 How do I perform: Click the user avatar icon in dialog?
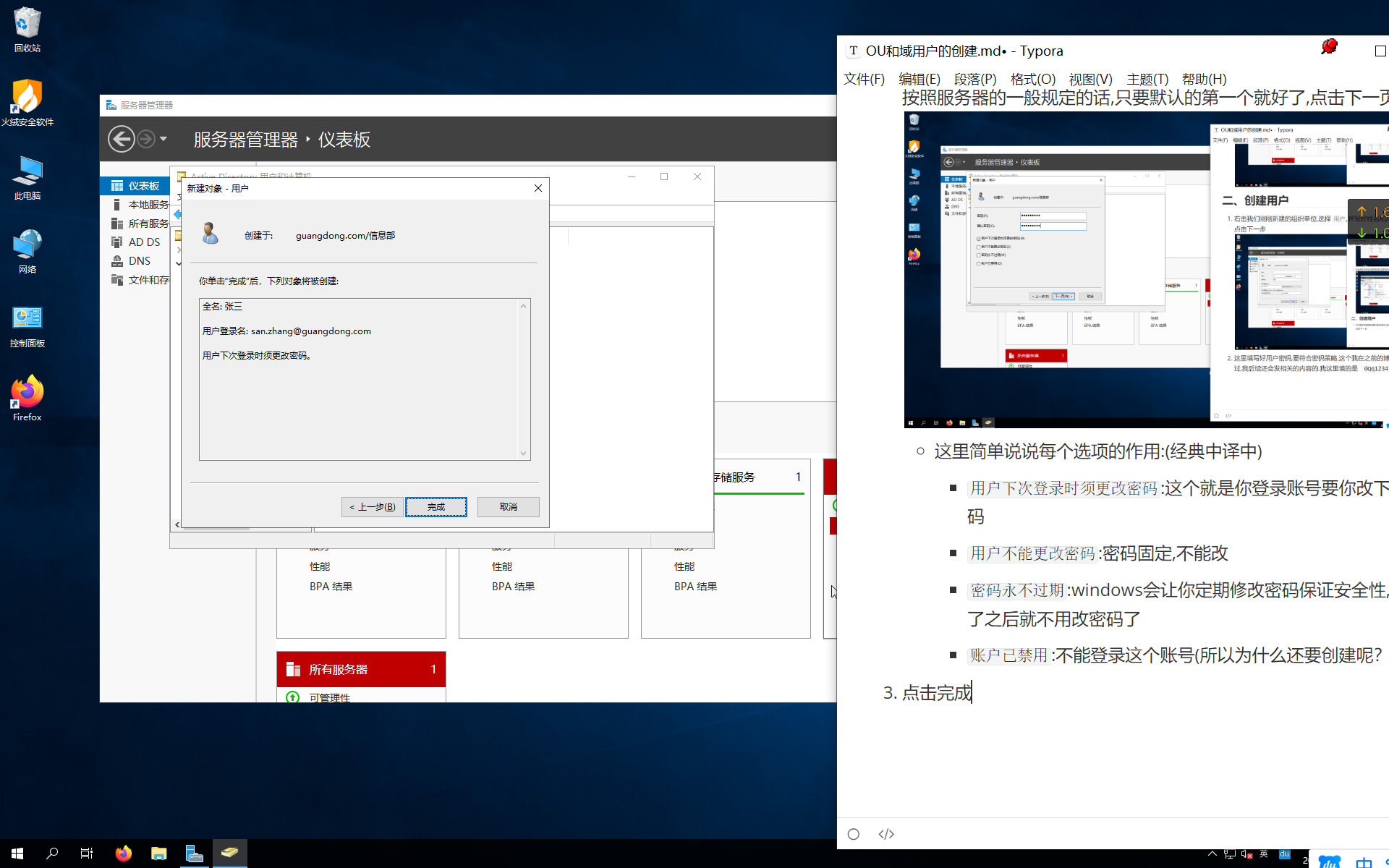(x=210, y=233)
